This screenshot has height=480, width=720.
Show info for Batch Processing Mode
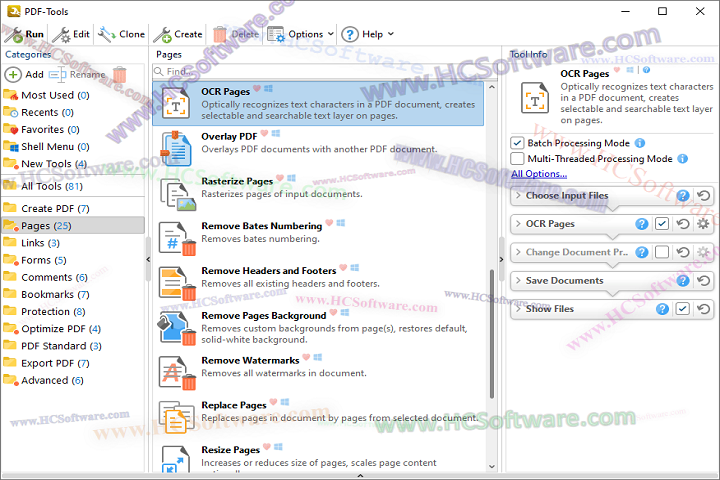pos(640,143)
